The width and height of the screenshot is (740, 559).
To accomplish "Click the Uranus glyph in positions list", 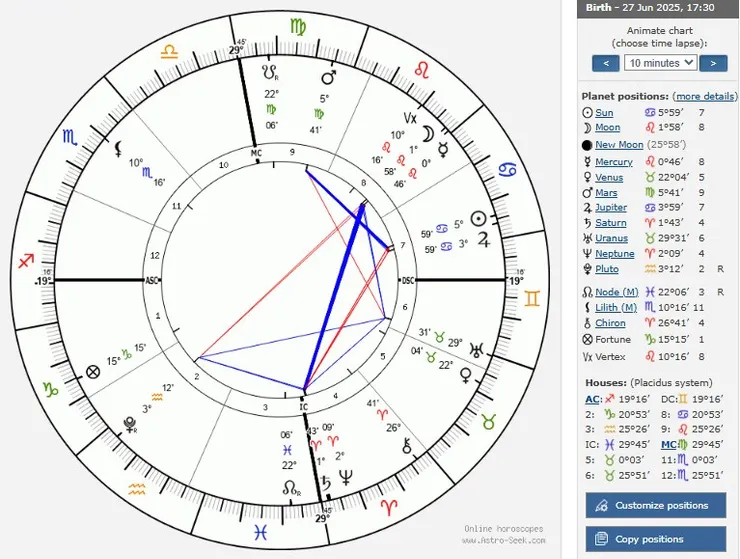I will tap(587, 238).
